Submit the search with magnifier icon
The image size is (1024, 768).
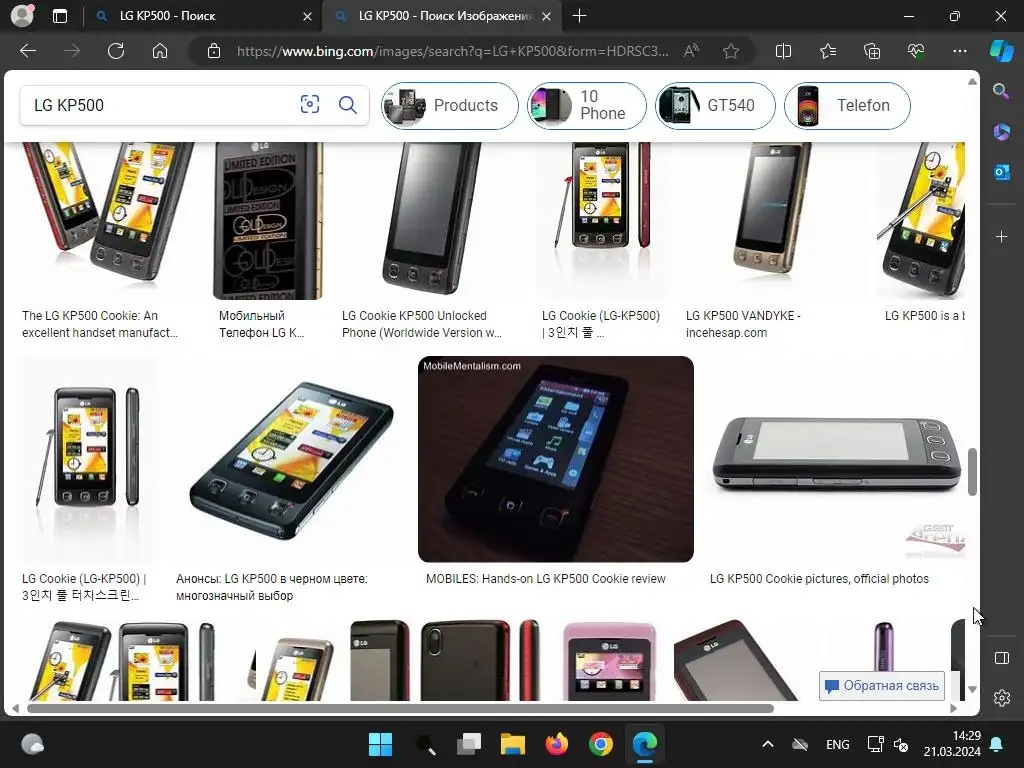coord(347,104)
